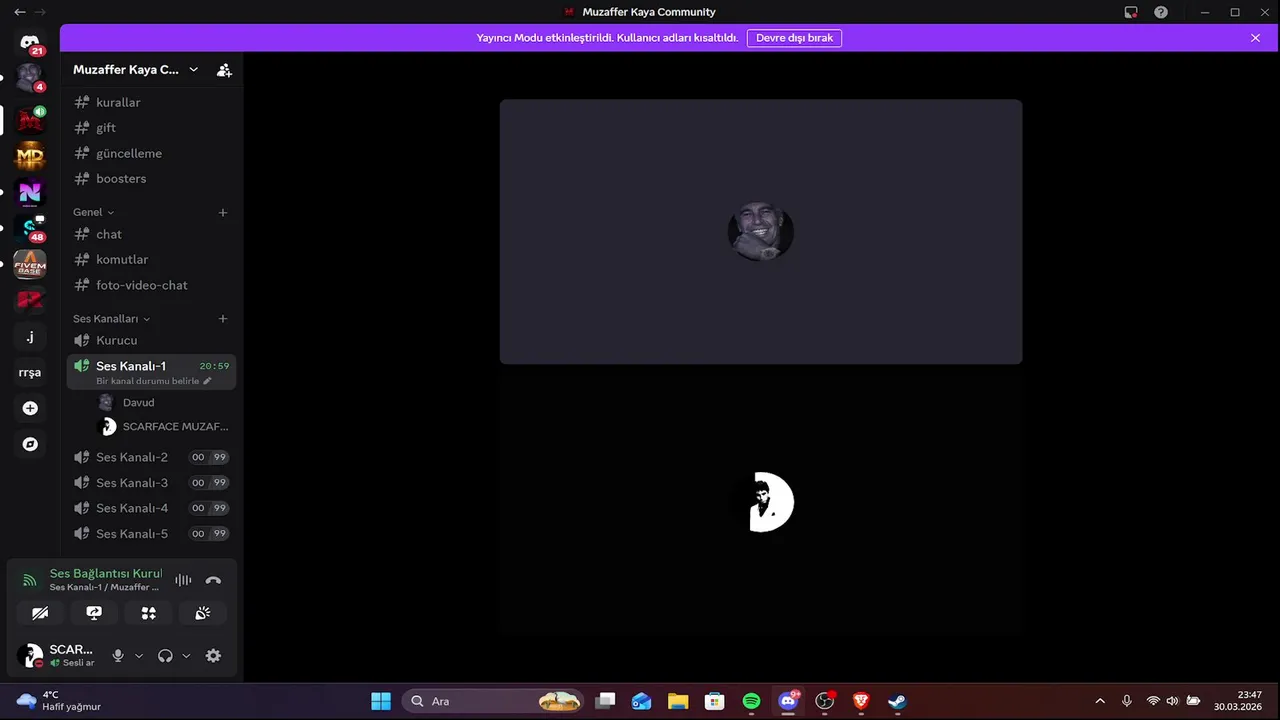Open Discord direct messages home icon
Screen dimensions: 1280x720
(30, 43)
